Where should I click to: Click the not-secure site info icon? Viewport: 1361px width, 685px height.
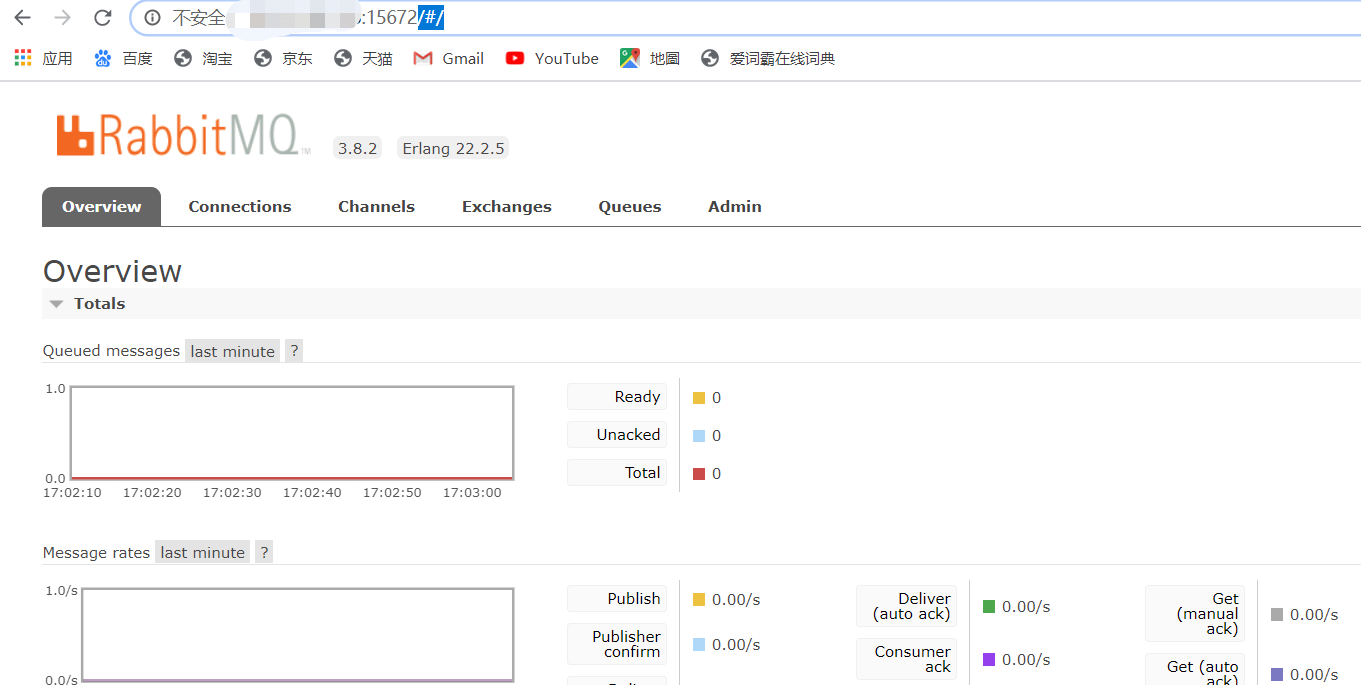[152, 18]
